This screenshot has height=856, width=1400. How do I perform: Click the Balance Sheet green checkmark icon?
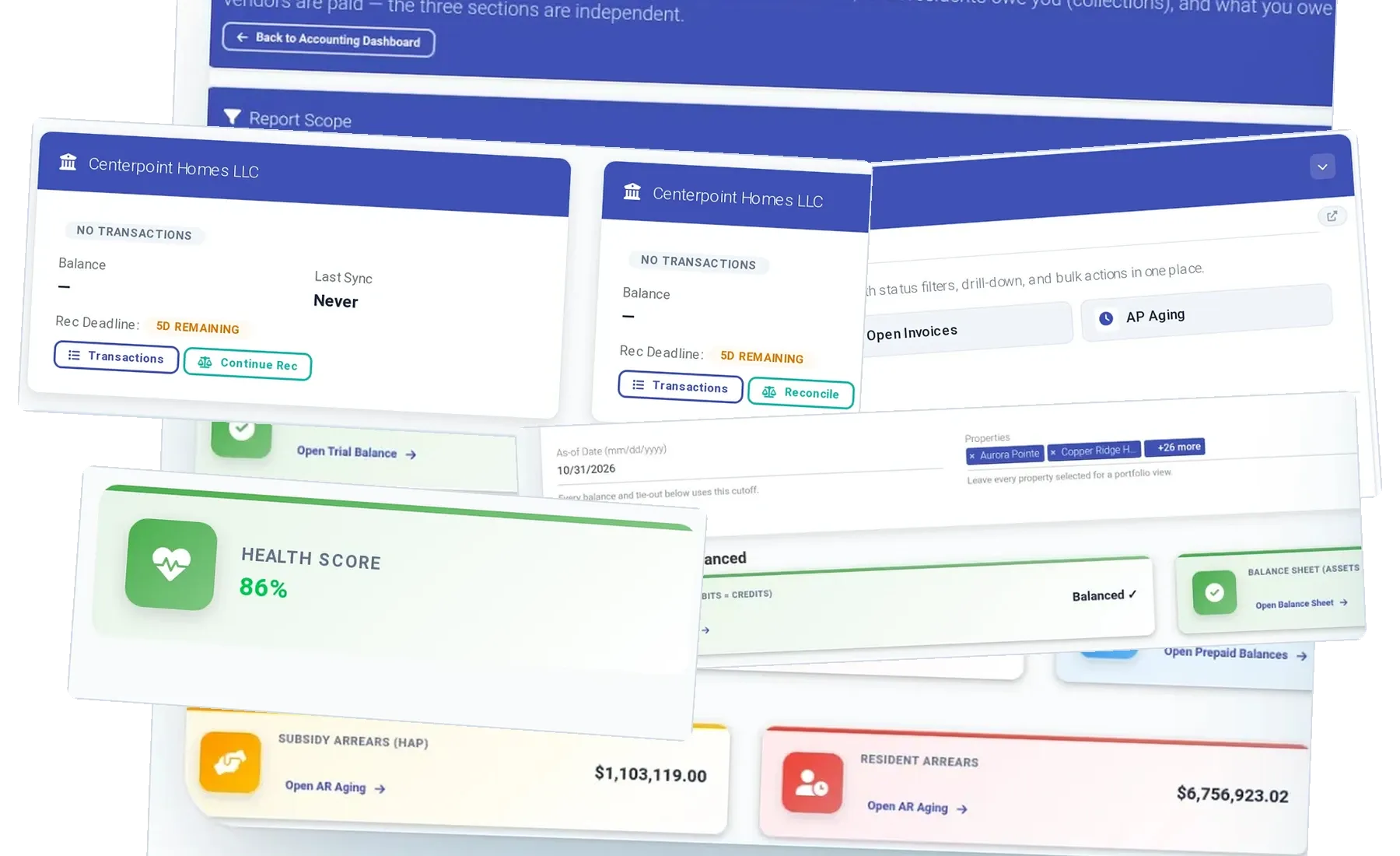(x=1214, y=592)
